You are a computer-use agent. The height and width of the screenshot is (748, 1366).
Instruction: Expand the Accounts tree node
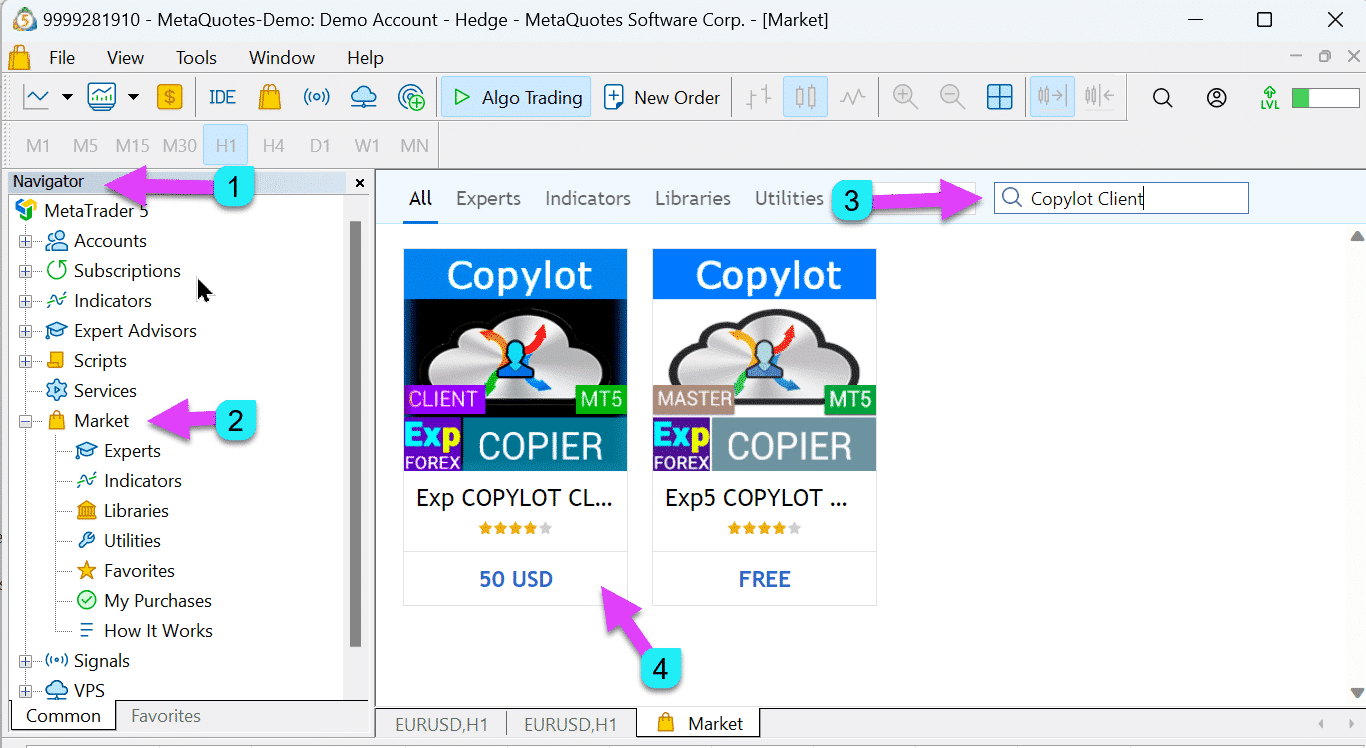pos(26,241)
